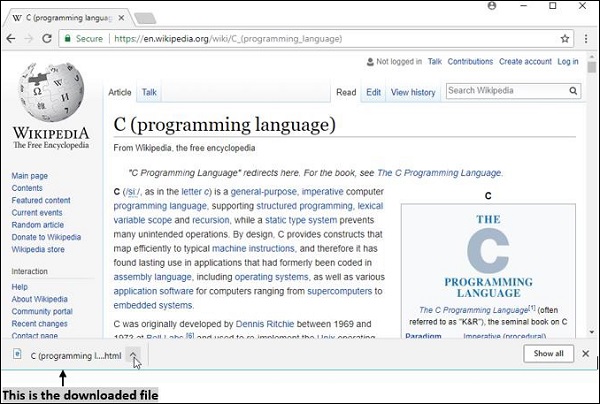This screenshot has width=600, height=404.
Task: Click the page scrollbar down arrow
Action: (x=592, y=332)
